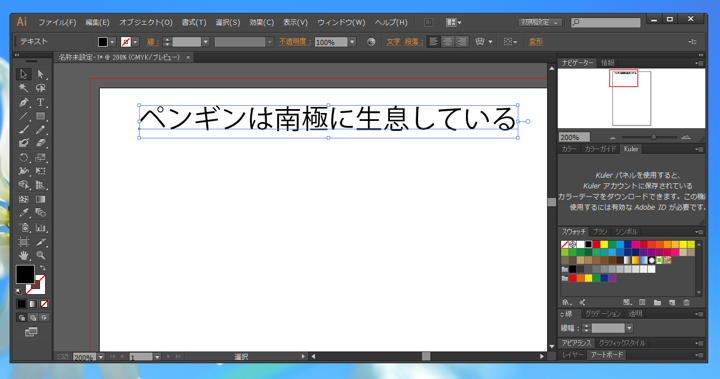Select the Zoom magnifier tool
The height and width of the screenshot is (379, 720).
point(40,255)
